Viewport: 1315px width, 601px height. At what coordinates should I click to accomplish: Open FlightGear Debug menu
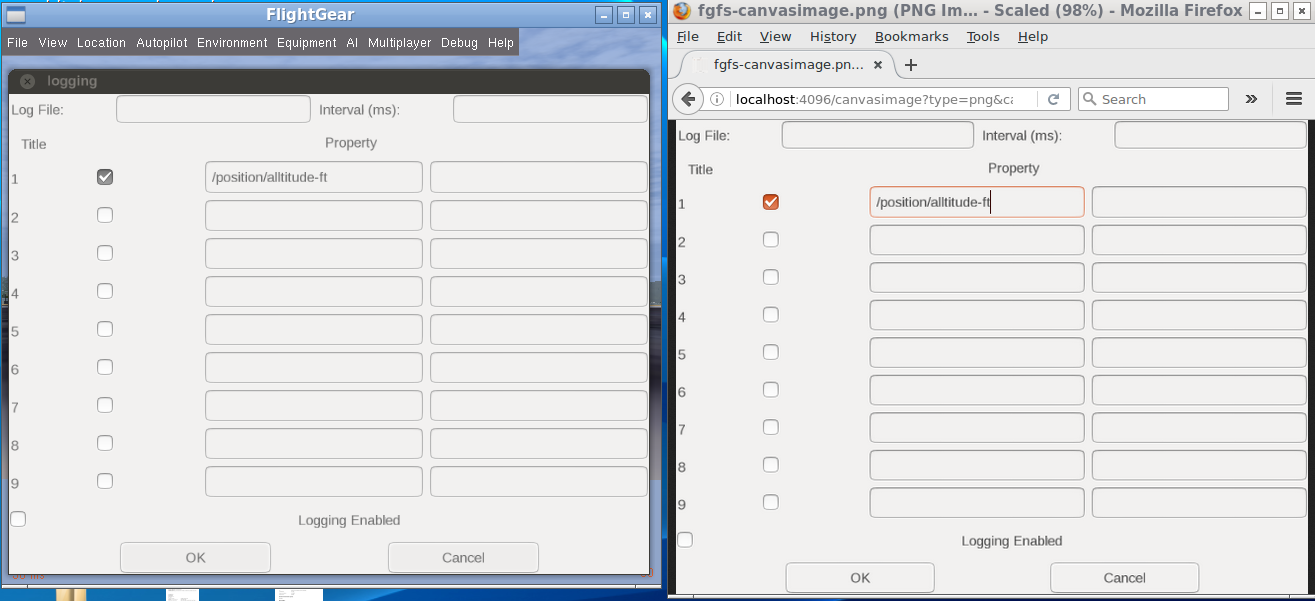[x=459, y=43]
